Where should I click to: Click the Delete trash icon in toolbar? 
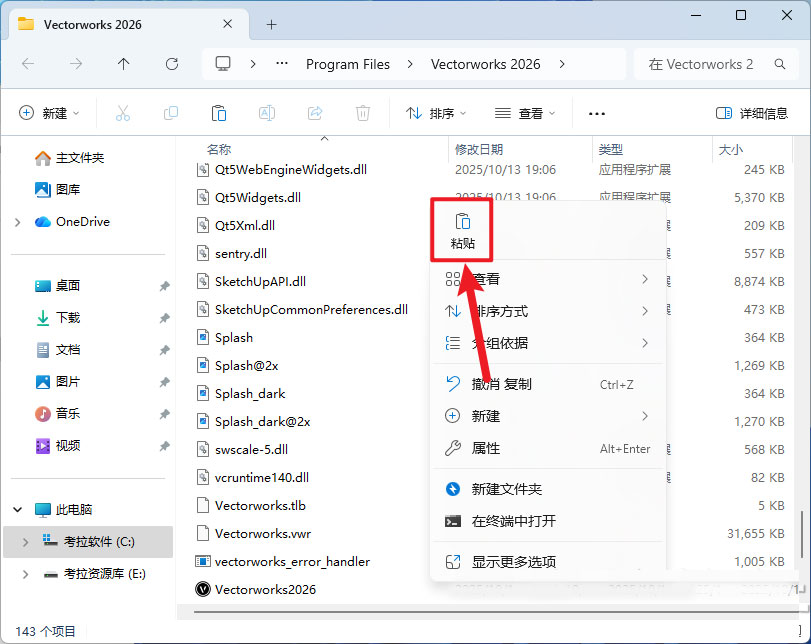(363, 113)
